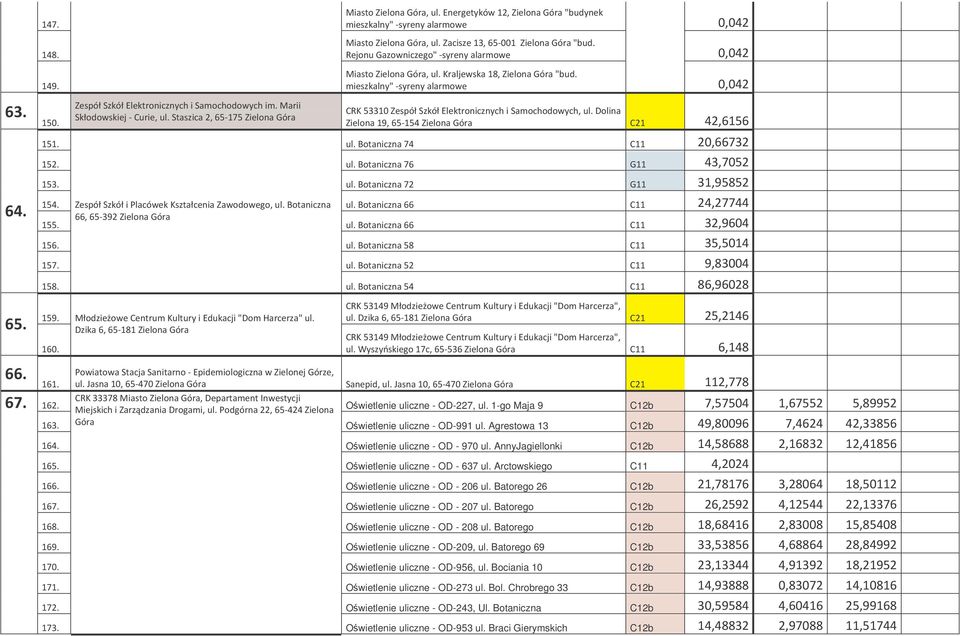Click the value 31,95852

click(x=723, y=182)
